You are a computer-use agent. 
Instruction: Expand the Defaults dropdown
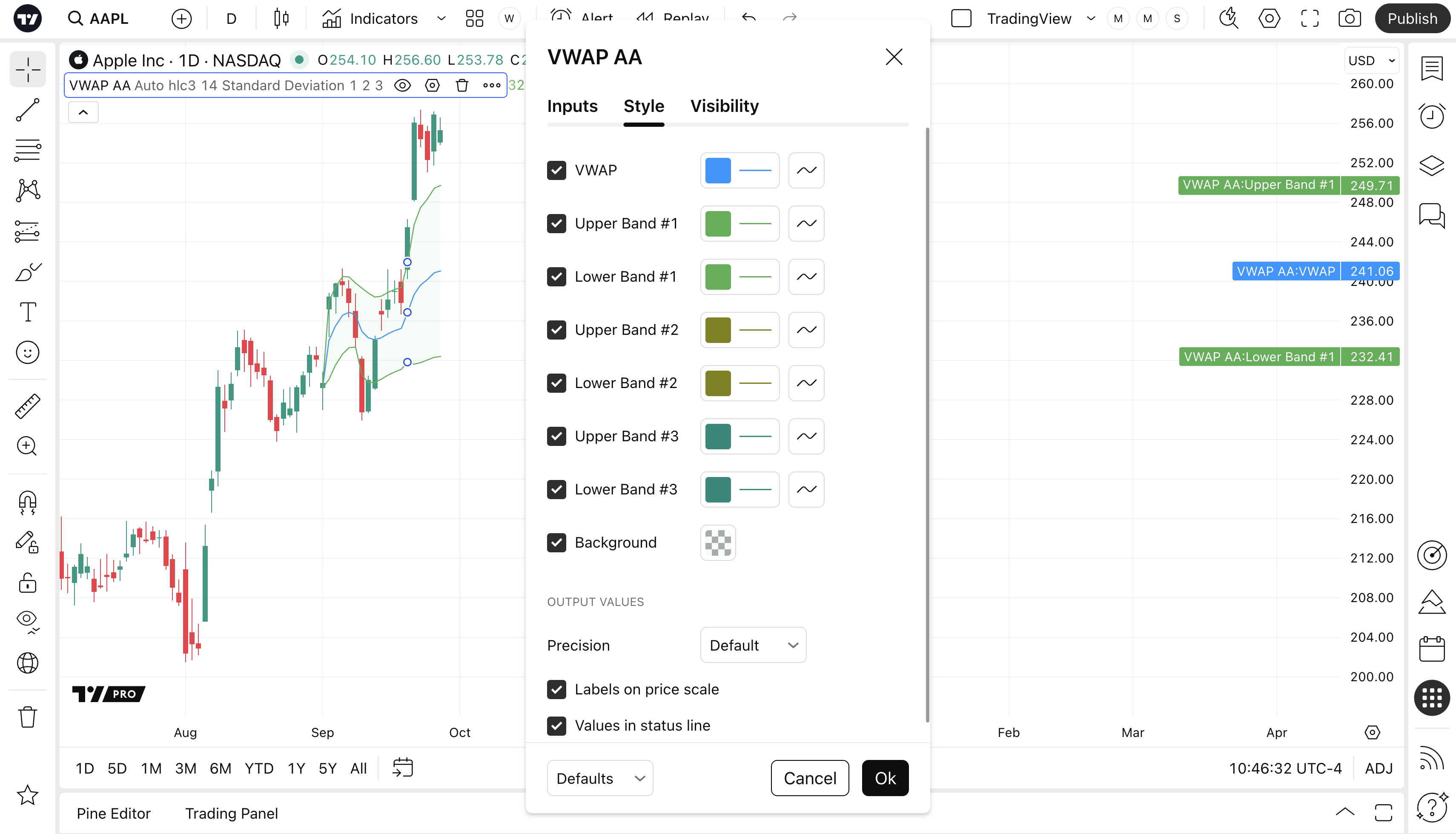tap(600, 778)
